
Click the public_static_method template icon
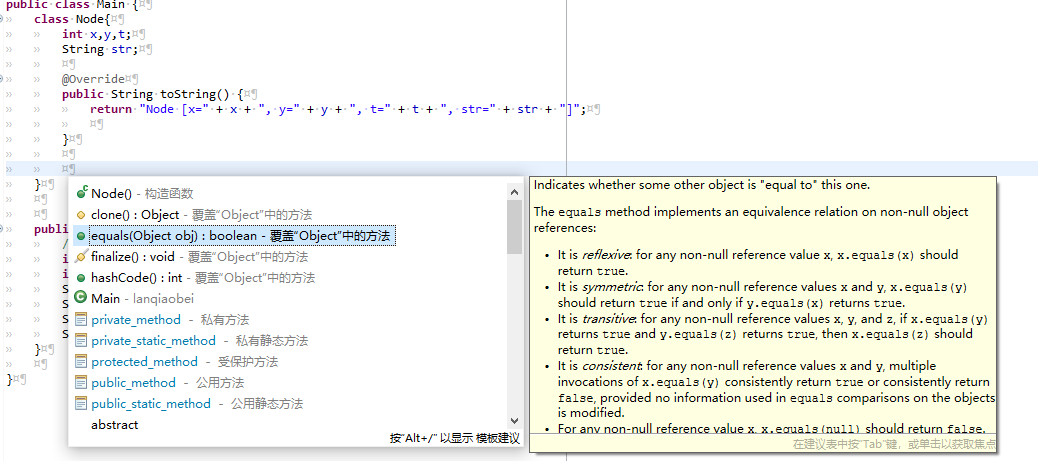[x=81, y=403]
